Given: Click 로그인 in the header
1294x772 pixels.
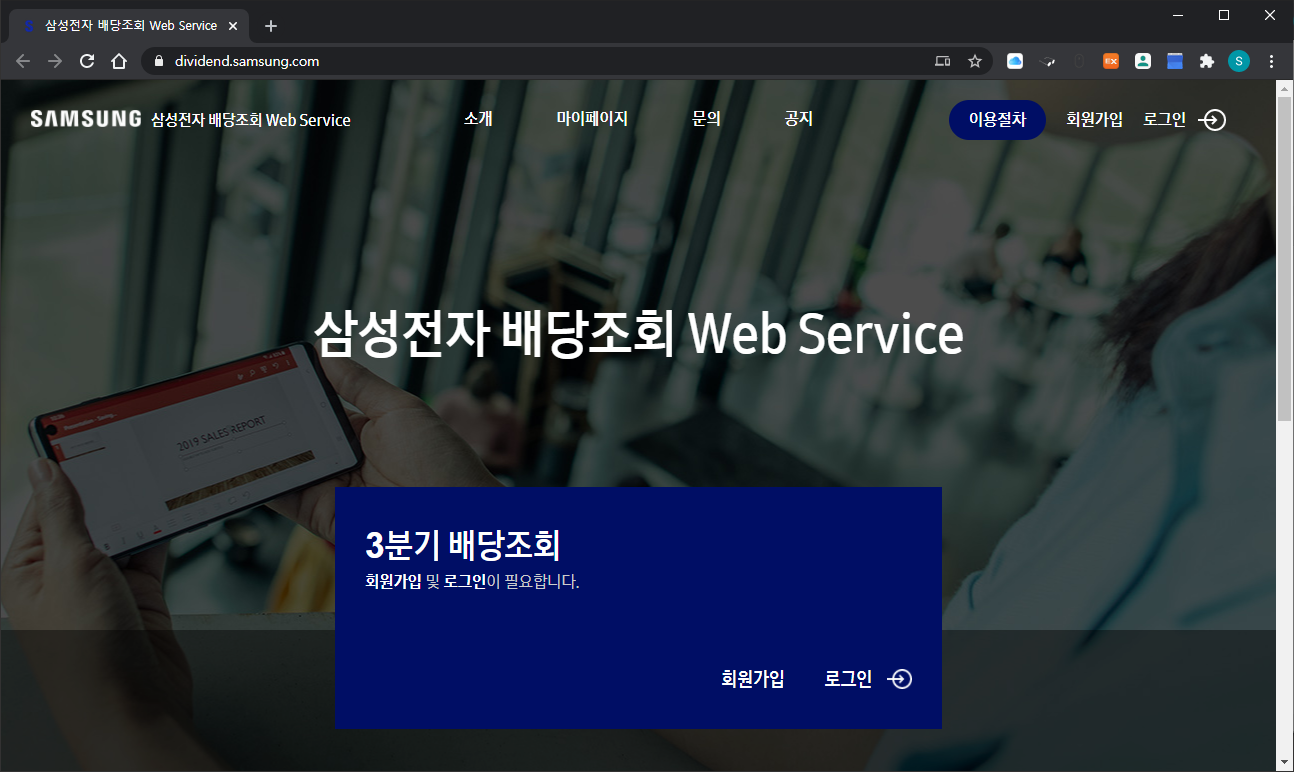Looking at the screenshot, I should tap(1165, 120).
